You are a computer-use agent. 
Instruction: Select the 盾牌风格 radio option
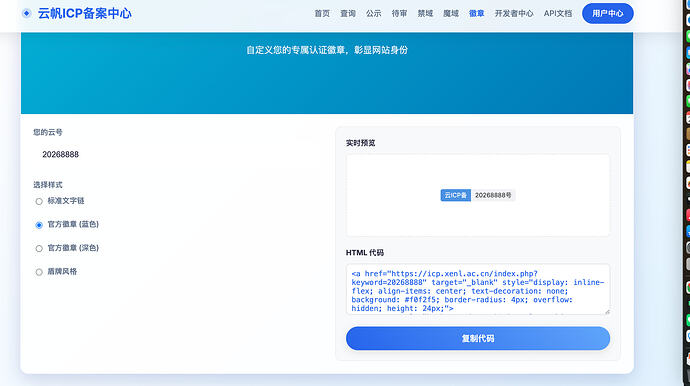point(39,272)
